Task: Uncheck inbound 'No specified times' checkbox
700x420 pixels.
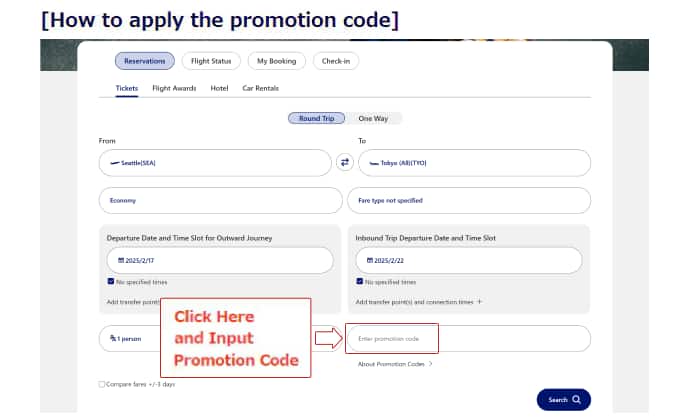Action: pyautogui.click(x=359, y=282)
